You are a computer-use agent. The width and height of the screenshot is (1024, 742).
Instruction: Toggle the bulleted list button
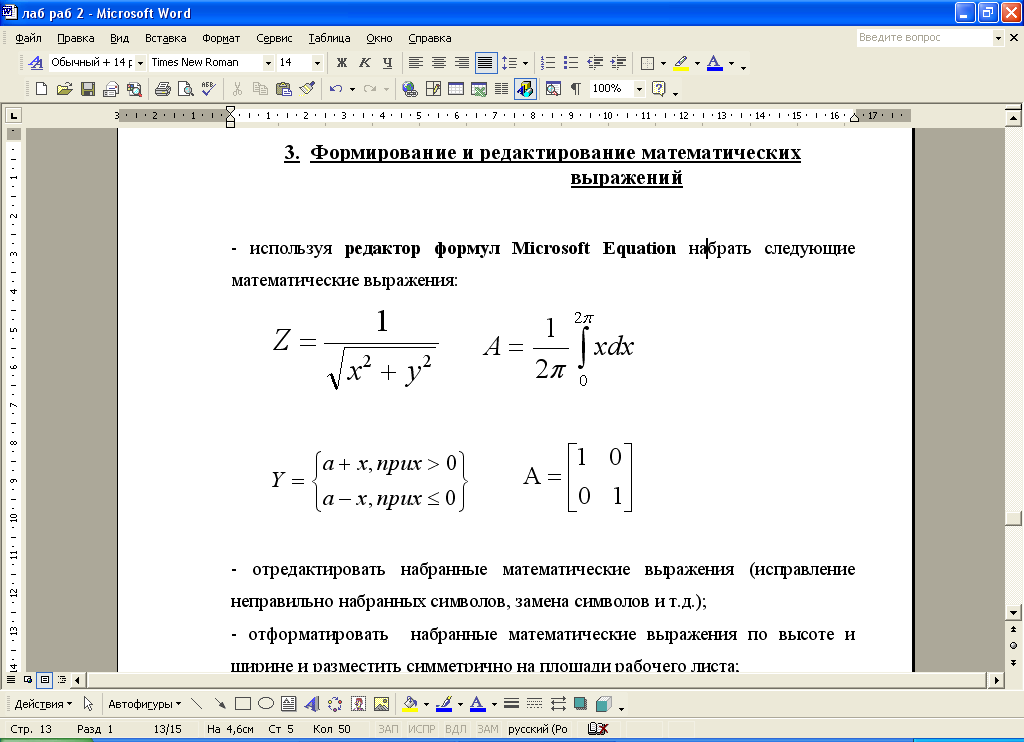pos(571,63)
